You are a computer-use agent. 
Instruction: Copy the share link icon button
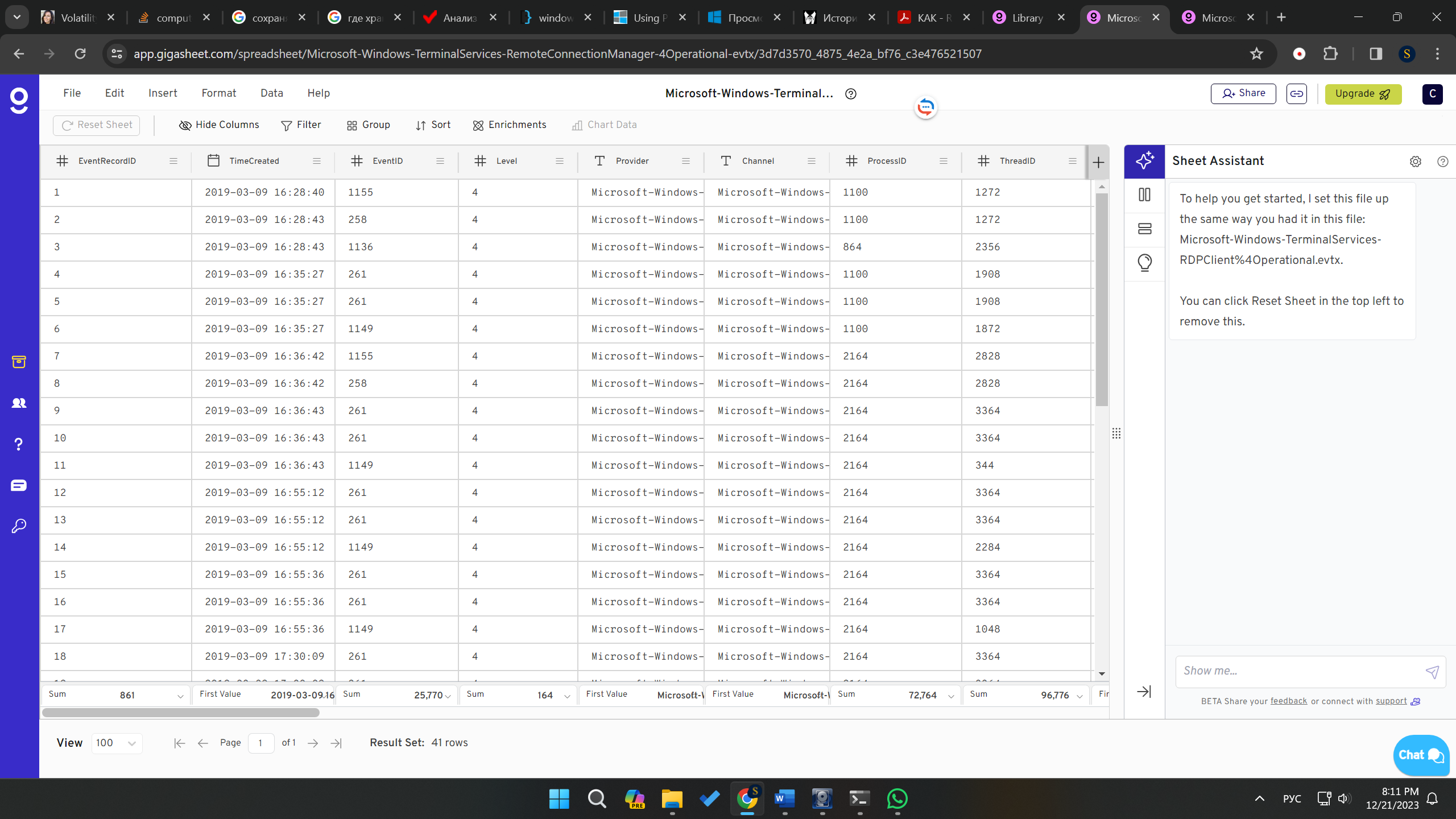[1297, 94]
